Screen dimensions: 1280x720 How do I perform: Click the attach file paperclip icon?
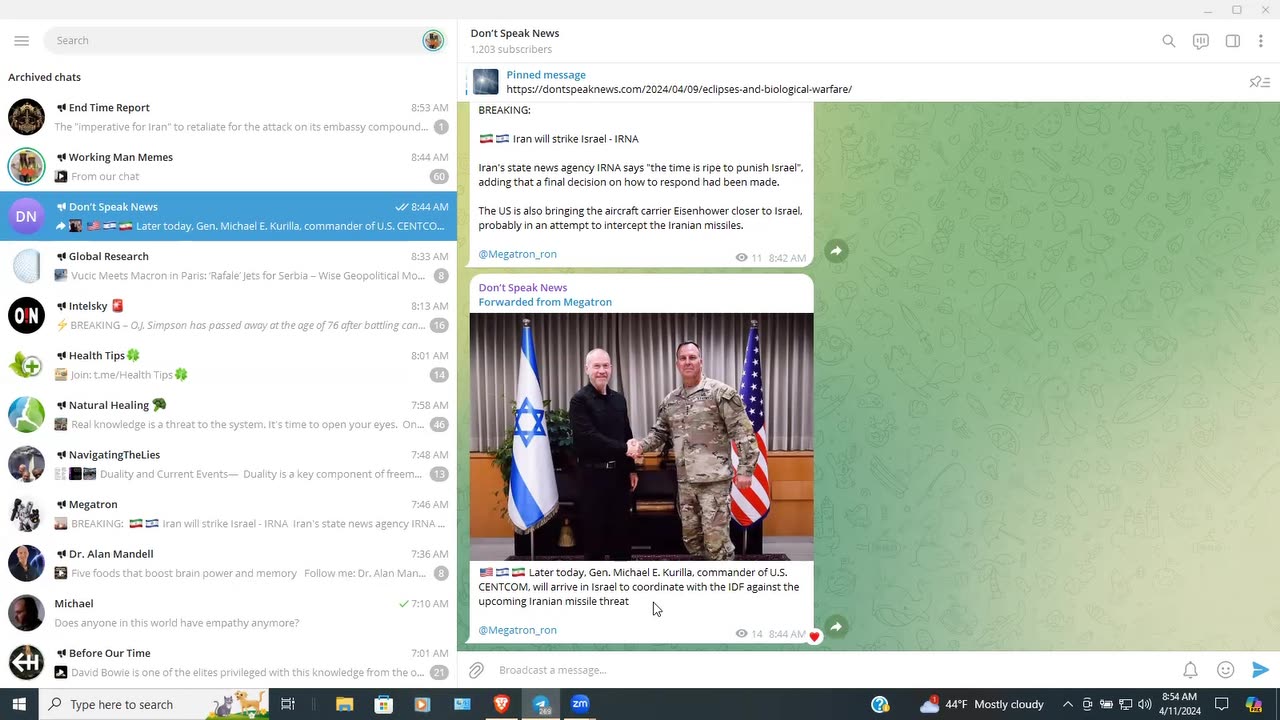click(x=477, y=670)
